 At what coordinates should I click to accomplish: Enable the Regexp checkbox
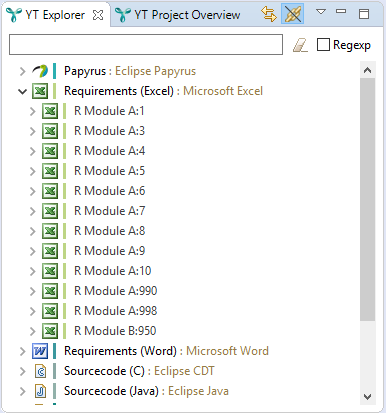[x=323, y=44]
